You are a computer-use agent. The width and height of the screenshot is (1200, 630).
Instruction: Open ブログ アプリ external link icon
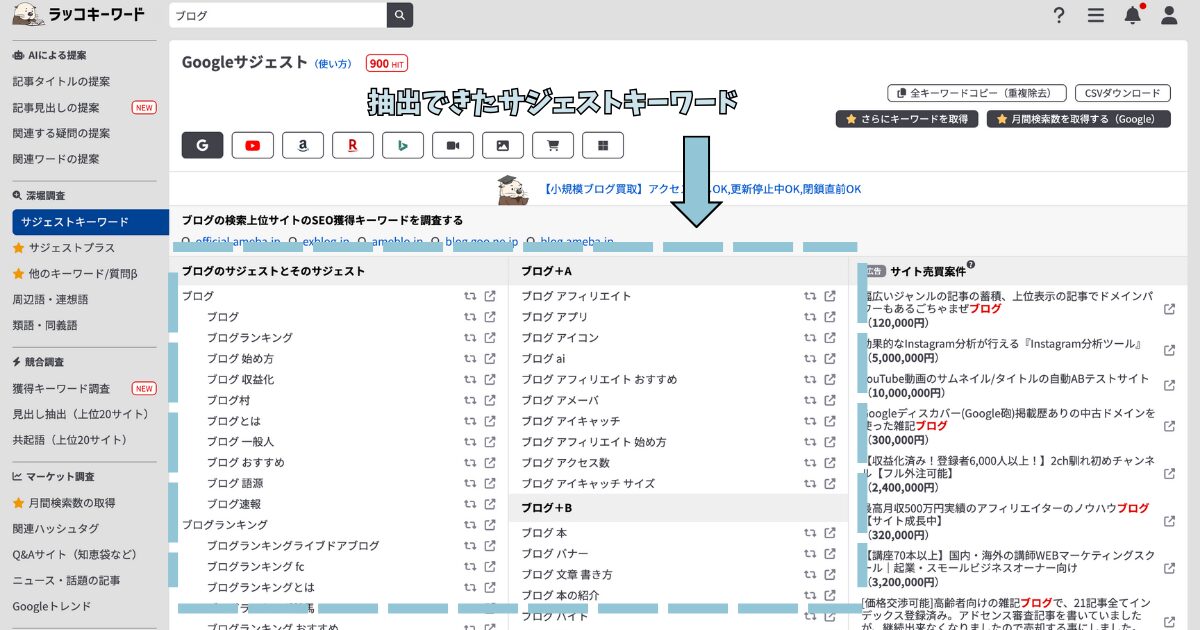pos(830,317)
